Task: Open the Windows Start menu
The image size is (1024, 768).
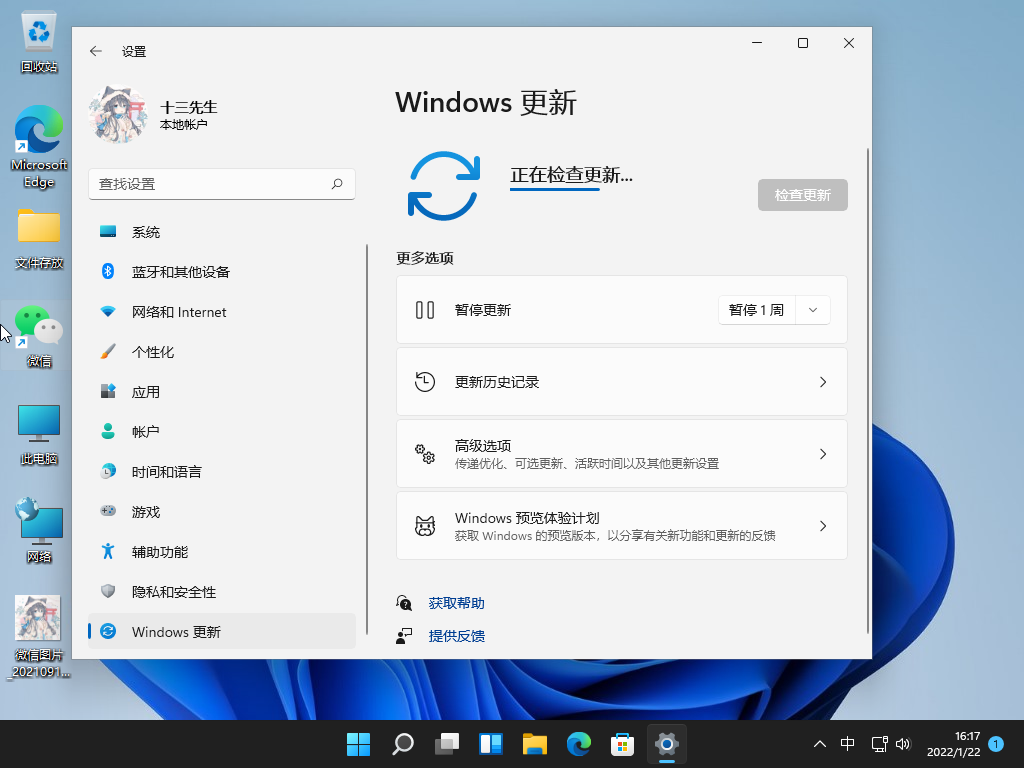Action: pos(358,744)
